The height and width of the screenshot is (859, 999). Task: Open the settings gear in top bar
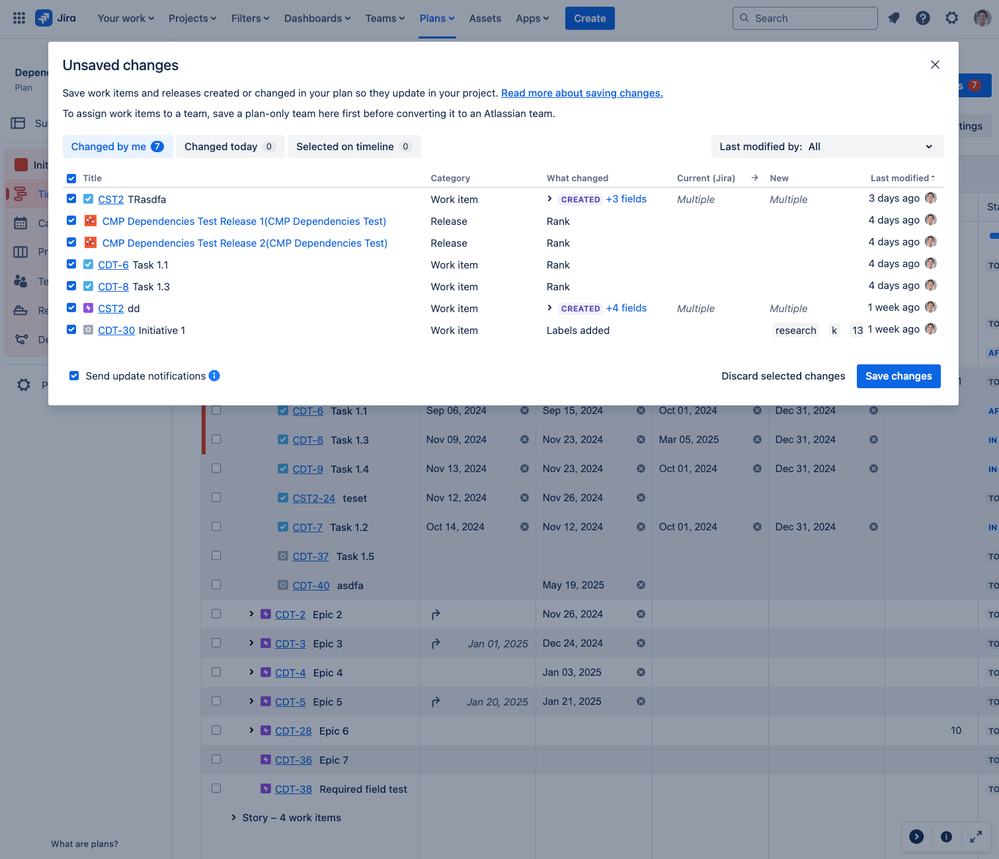(951, 18)
